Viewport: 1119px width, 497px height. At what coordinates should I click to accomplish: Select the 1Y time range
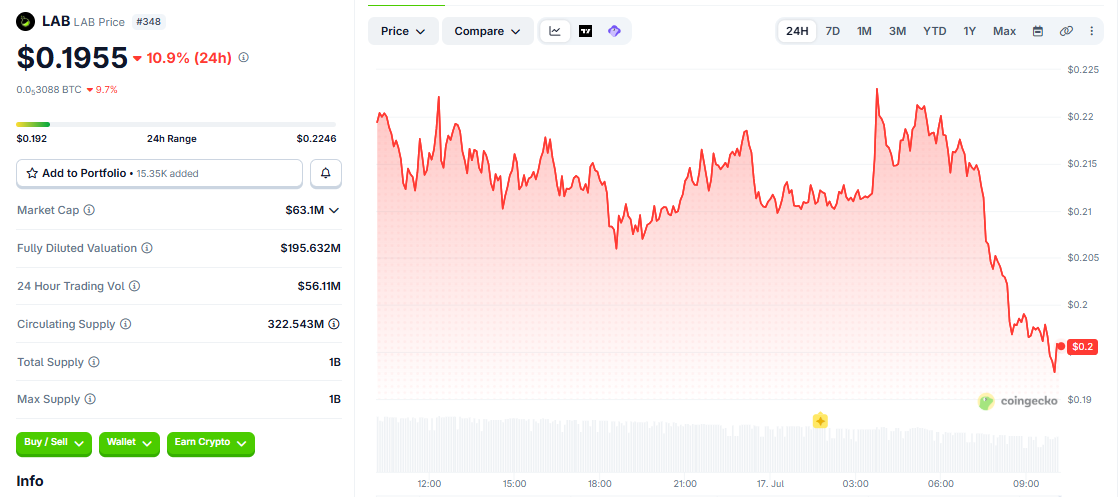[969, 31]
